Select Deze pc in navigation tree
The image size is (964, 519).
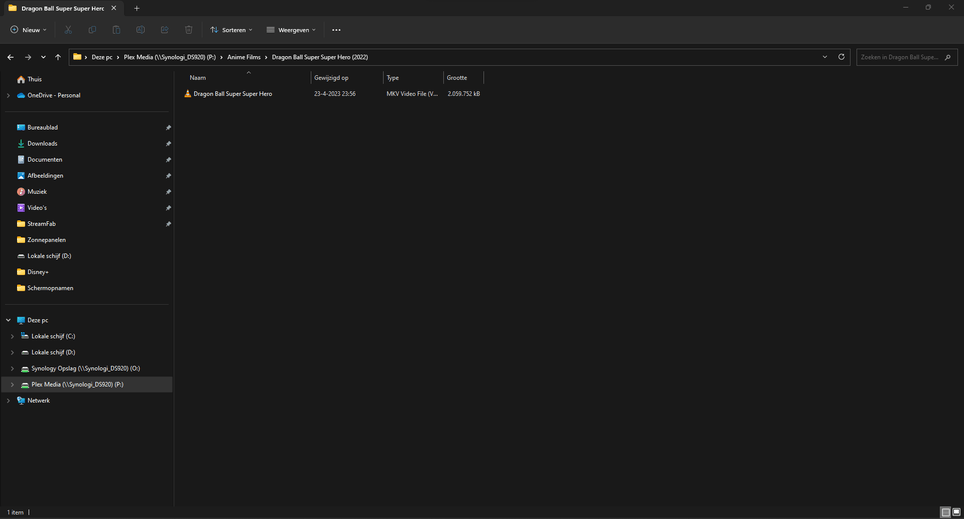point(38,320)
